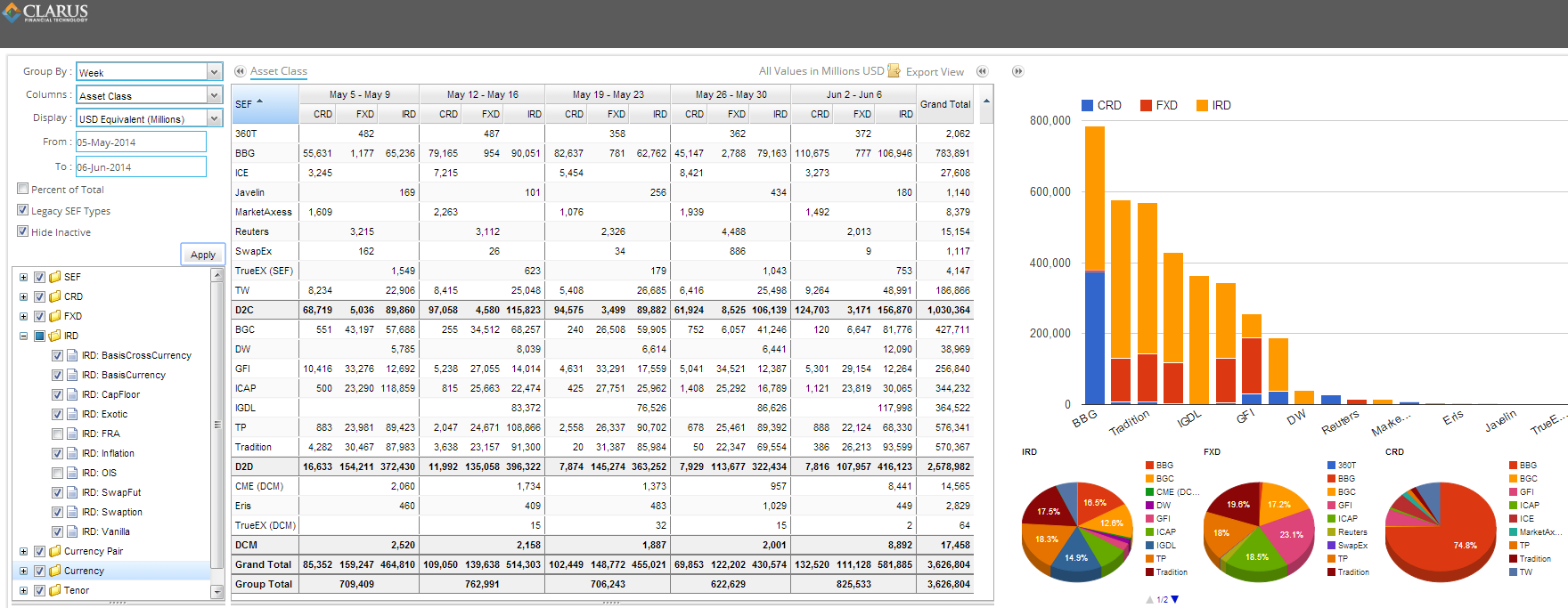Click the IRD: Inflation document icon
This screenshot has width=1568, height=608.
tap(73, 453)
